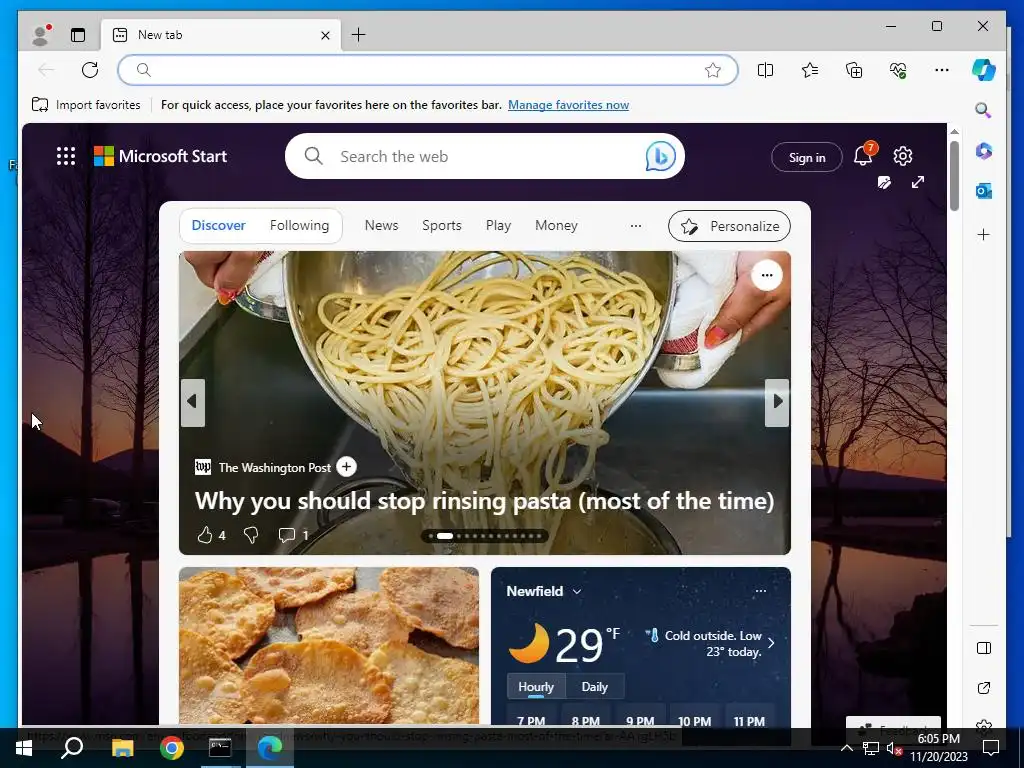This screenshot has width=1024, height=768.
Task: Open link in new window sidebar icon
Action: click(x=984, y=688)
